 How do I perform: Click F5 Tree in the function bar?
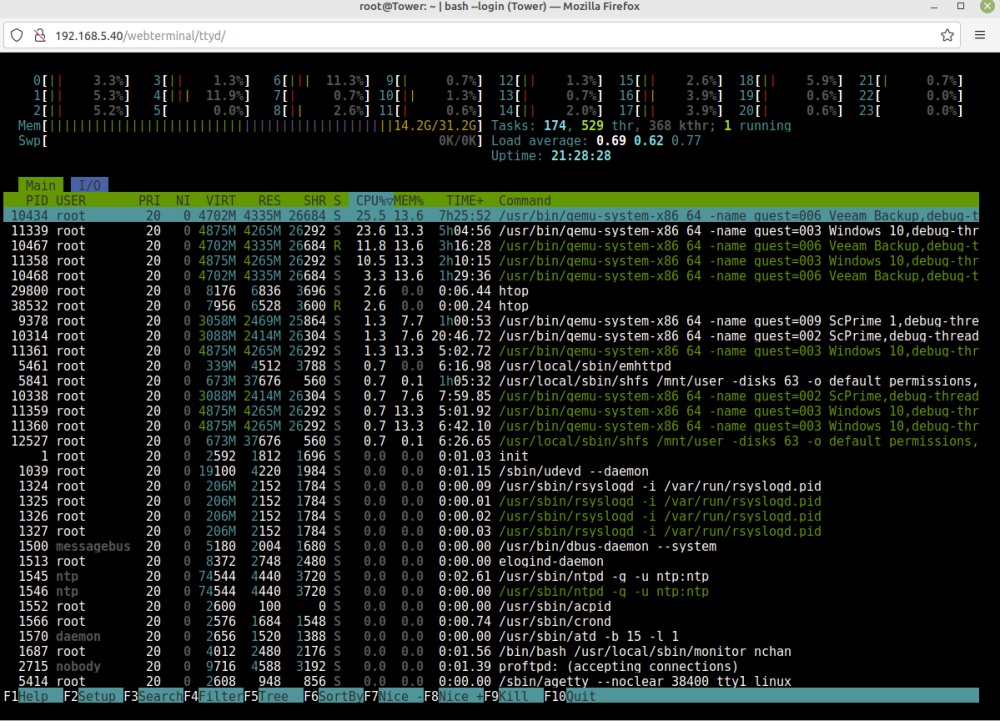point(274,696)
